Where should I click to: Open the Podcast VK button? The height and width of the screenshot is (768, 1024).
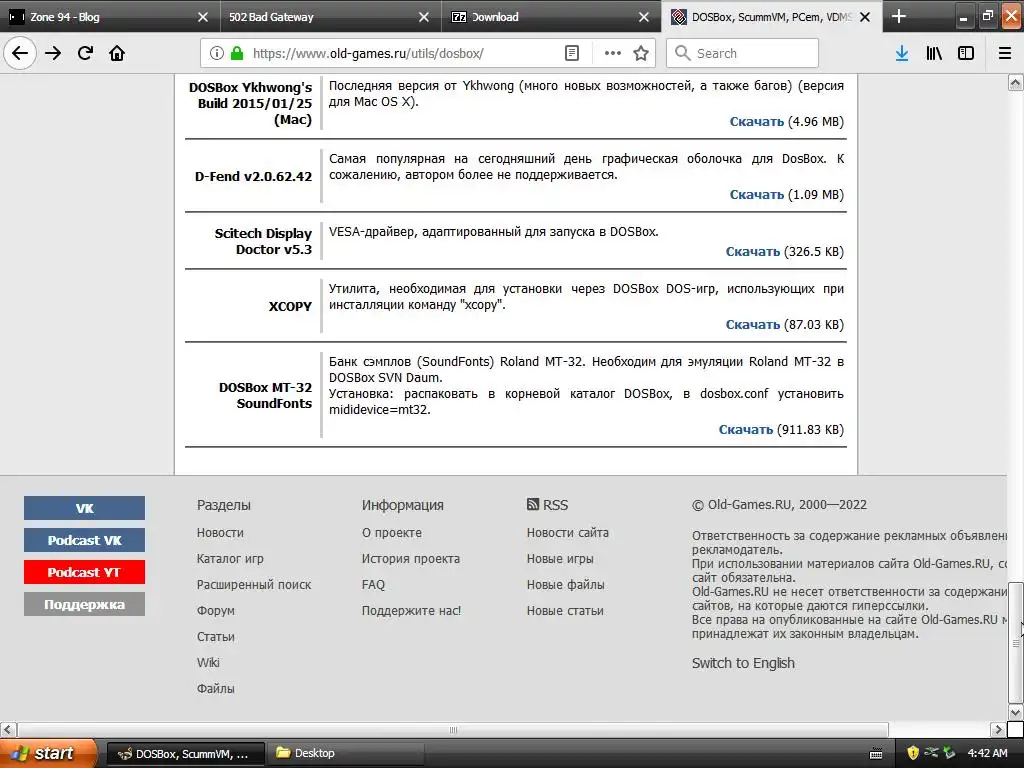click(x=84, y=540)
